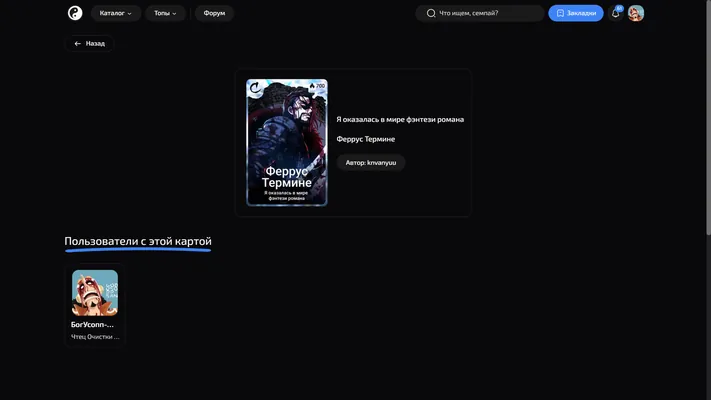Expand the Каталог dropdown
Image resolution: width=711 pixels, height=400 pixels.
click(116, 13)
